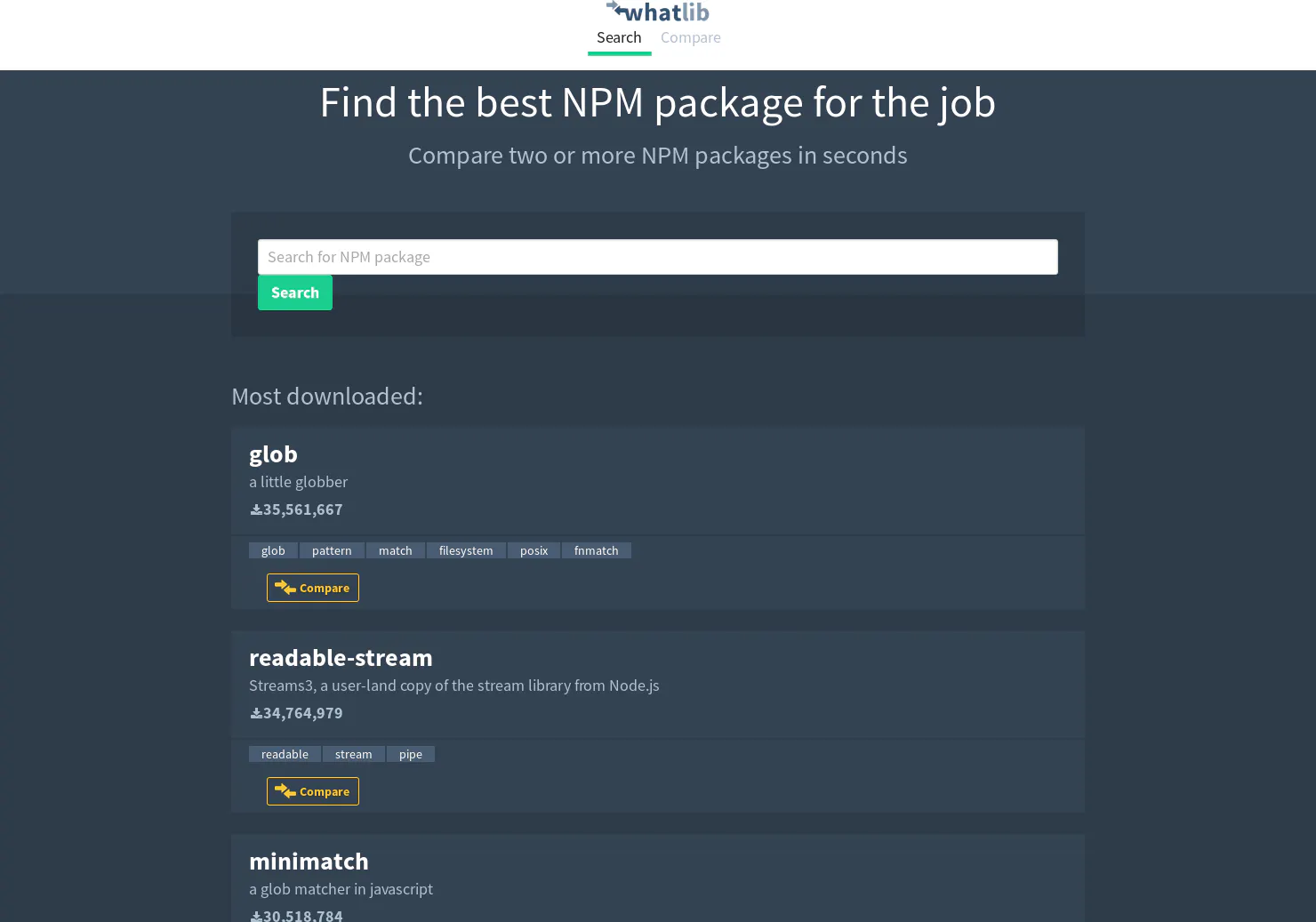Click the 34,764,979 downloads figure
The width and height of the screenshot is (1316, 922).
tap(302, 713)
